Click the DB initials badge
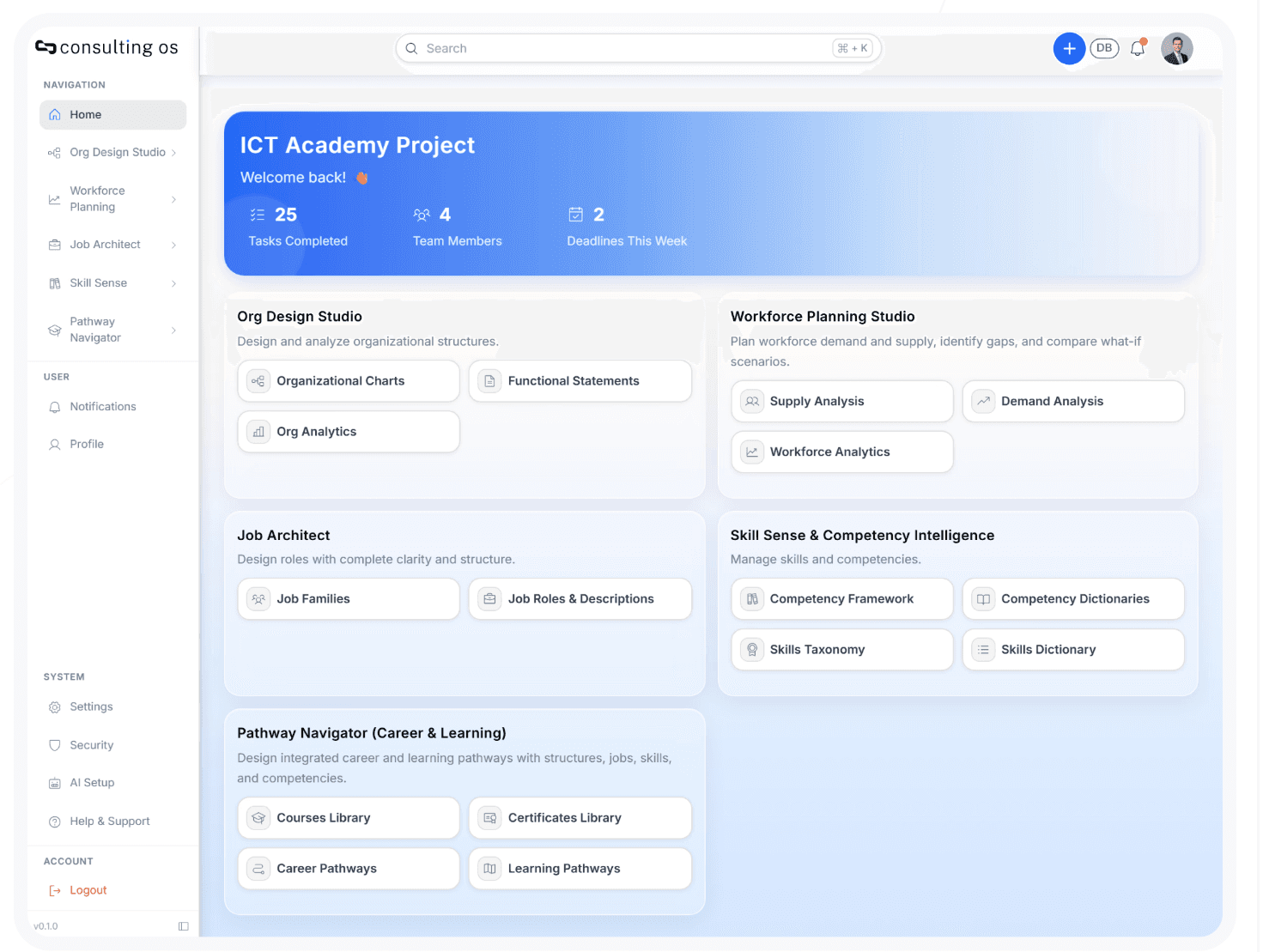 pos(1104,48)
